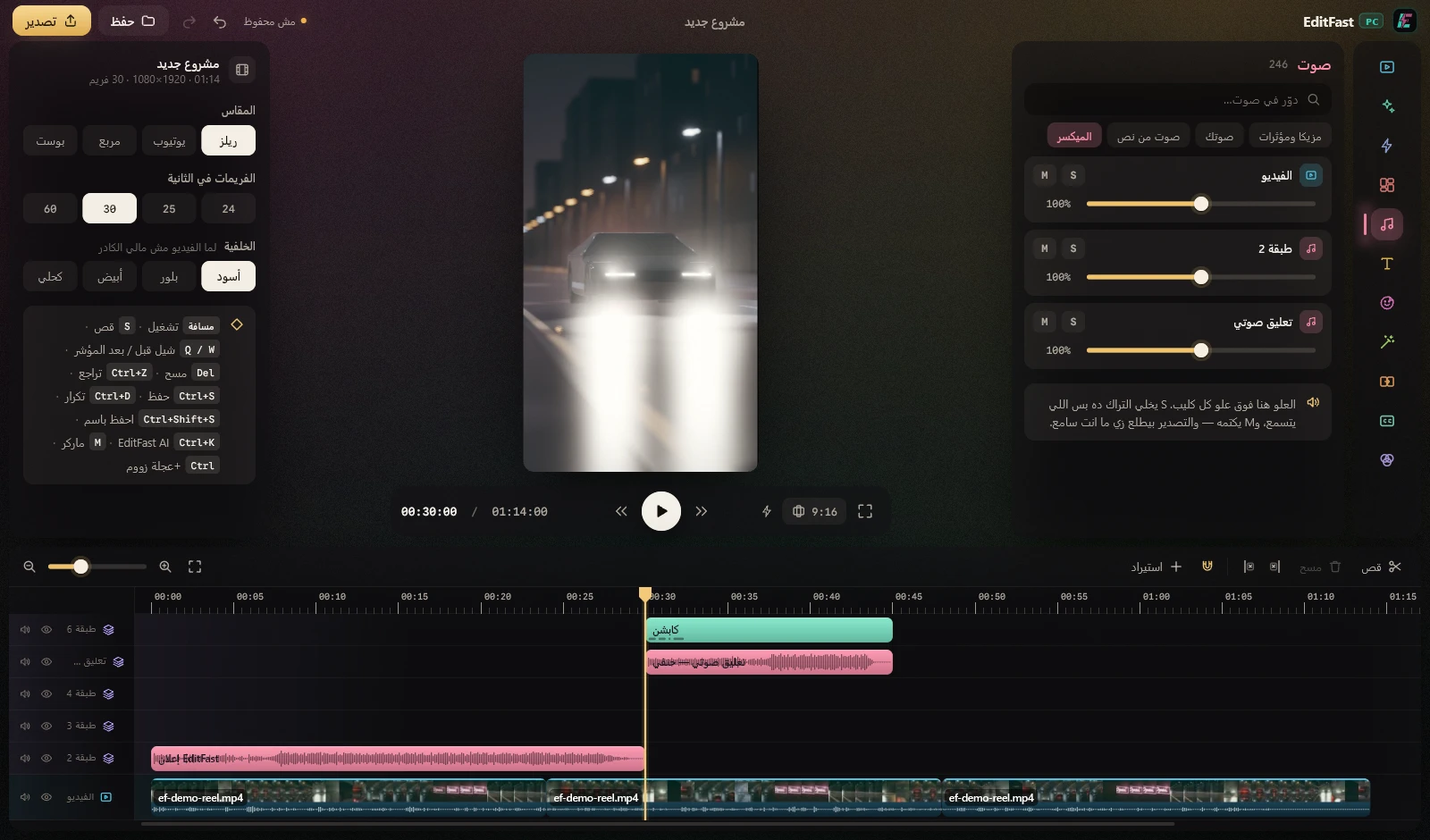This screenshot has width=1430, height=840.
Task: Open the text tool in the sidebar
Action: [1387, 264]
